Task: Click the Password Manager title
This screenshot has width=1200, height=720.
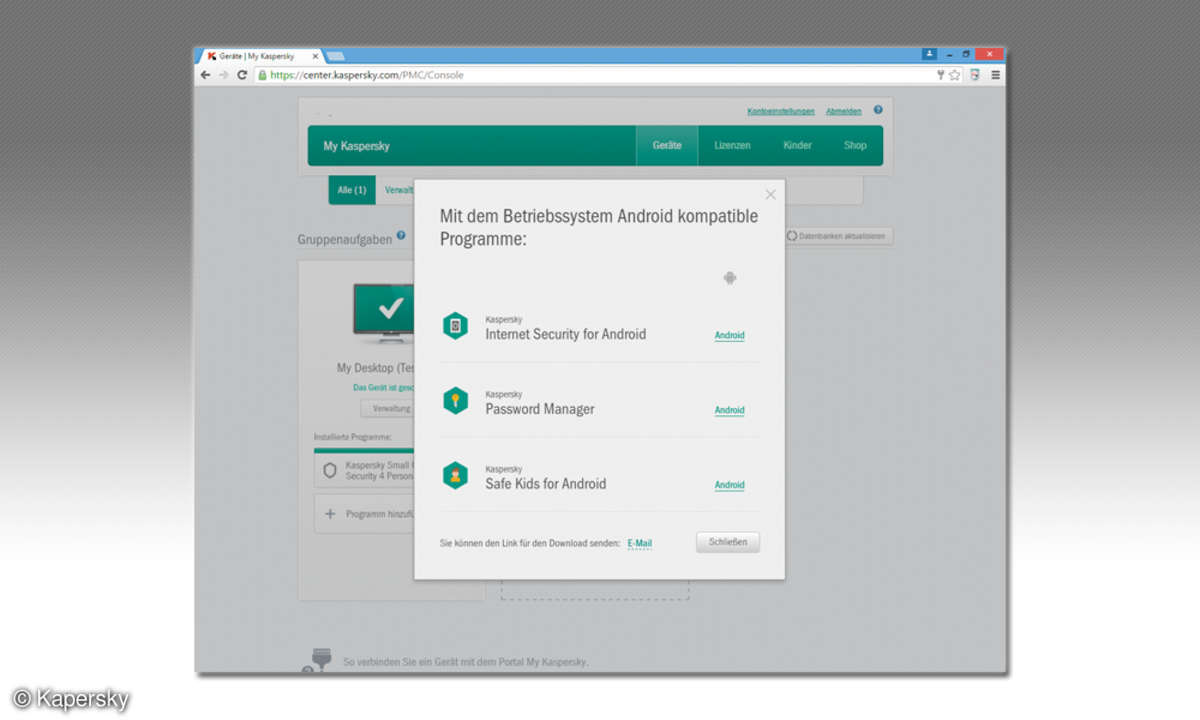Action: 540,409
